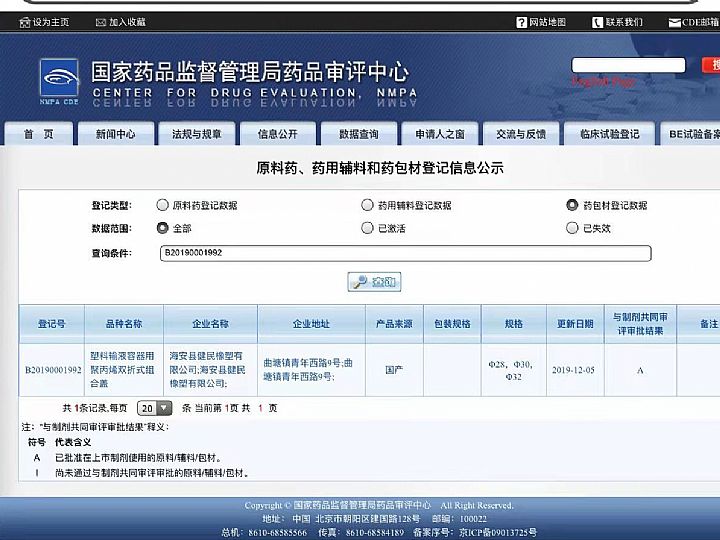Viewport: 720px width, 540px height.
Task: Click the top-right site search box
Action: pos(628,65)
